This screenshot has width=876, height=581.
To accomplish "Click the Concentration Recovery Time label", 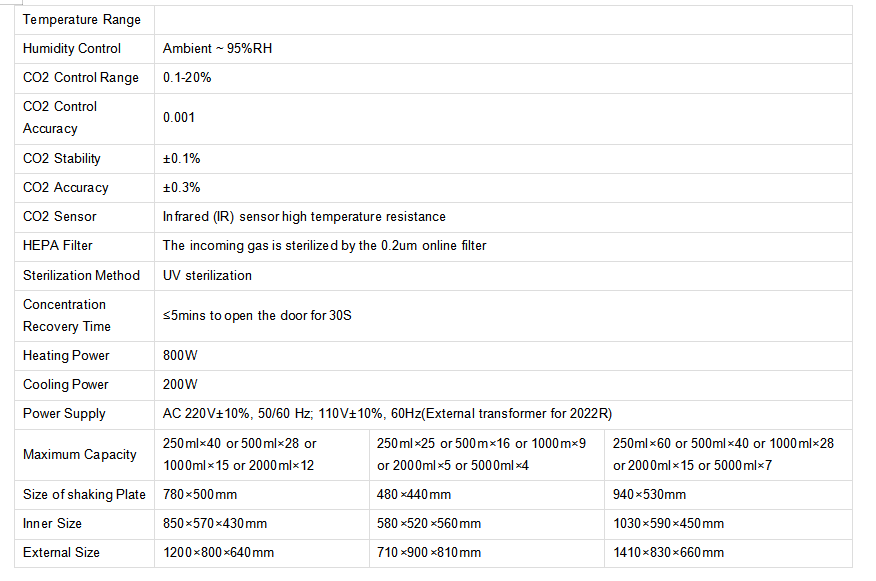I will tap(66, 316).
